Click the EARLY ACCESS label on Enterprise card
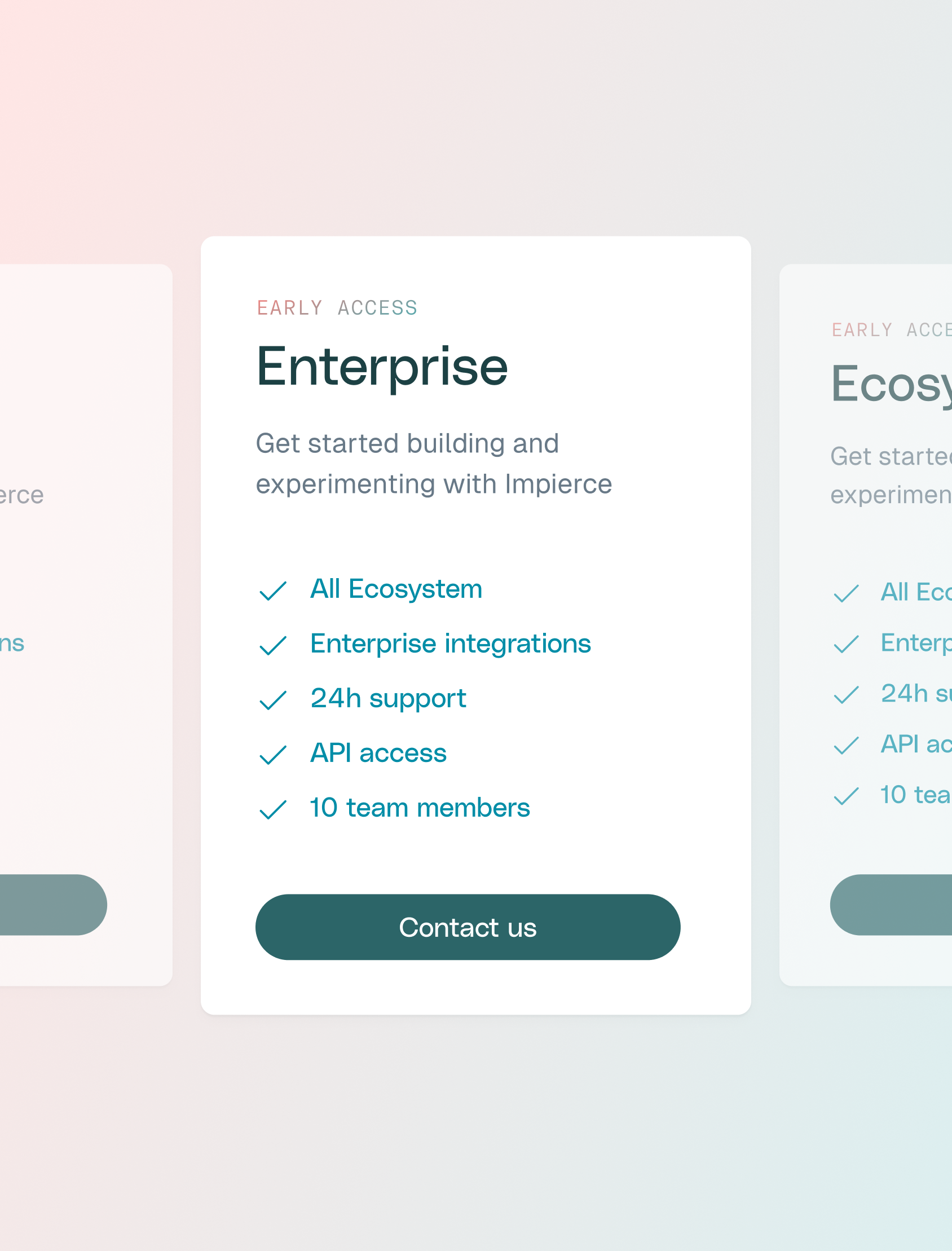 pyautogui.click(x=337, y=307)
